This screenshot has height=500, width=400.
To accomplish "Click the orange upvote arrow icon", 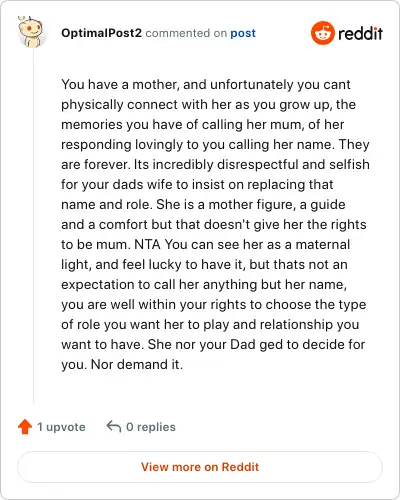I will click(x=25, y=427).
